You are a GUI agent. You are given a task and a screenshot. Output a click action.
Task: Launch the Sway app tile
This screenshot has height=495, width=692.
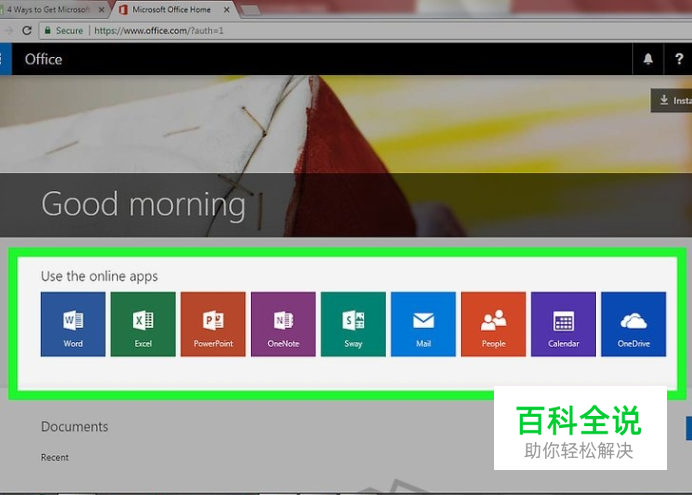[353, 324]
